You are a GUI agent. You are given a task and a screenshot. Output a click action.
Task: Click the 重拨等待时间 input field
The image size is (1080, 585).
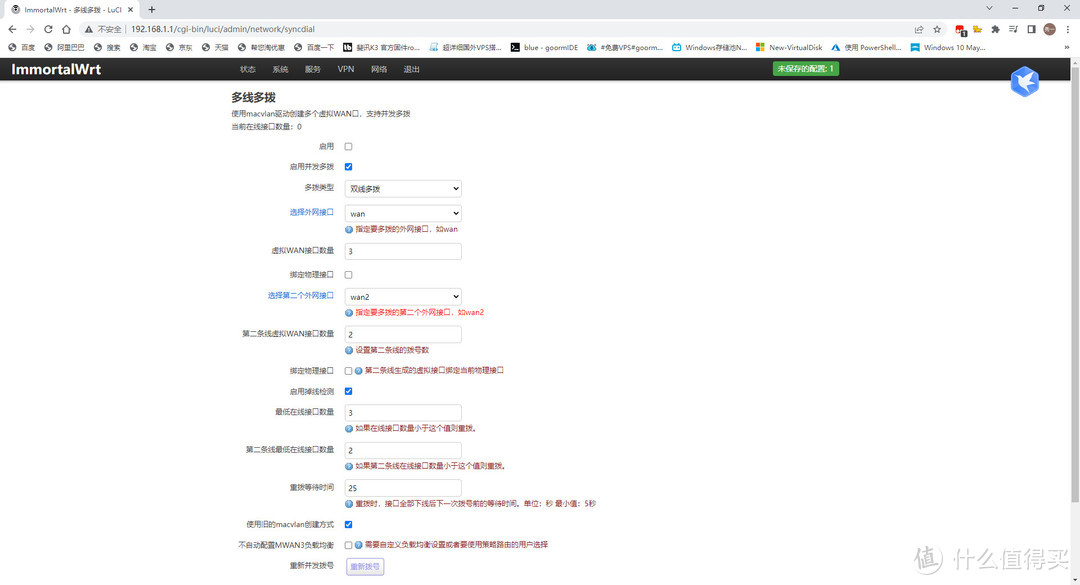coord(403,488)
